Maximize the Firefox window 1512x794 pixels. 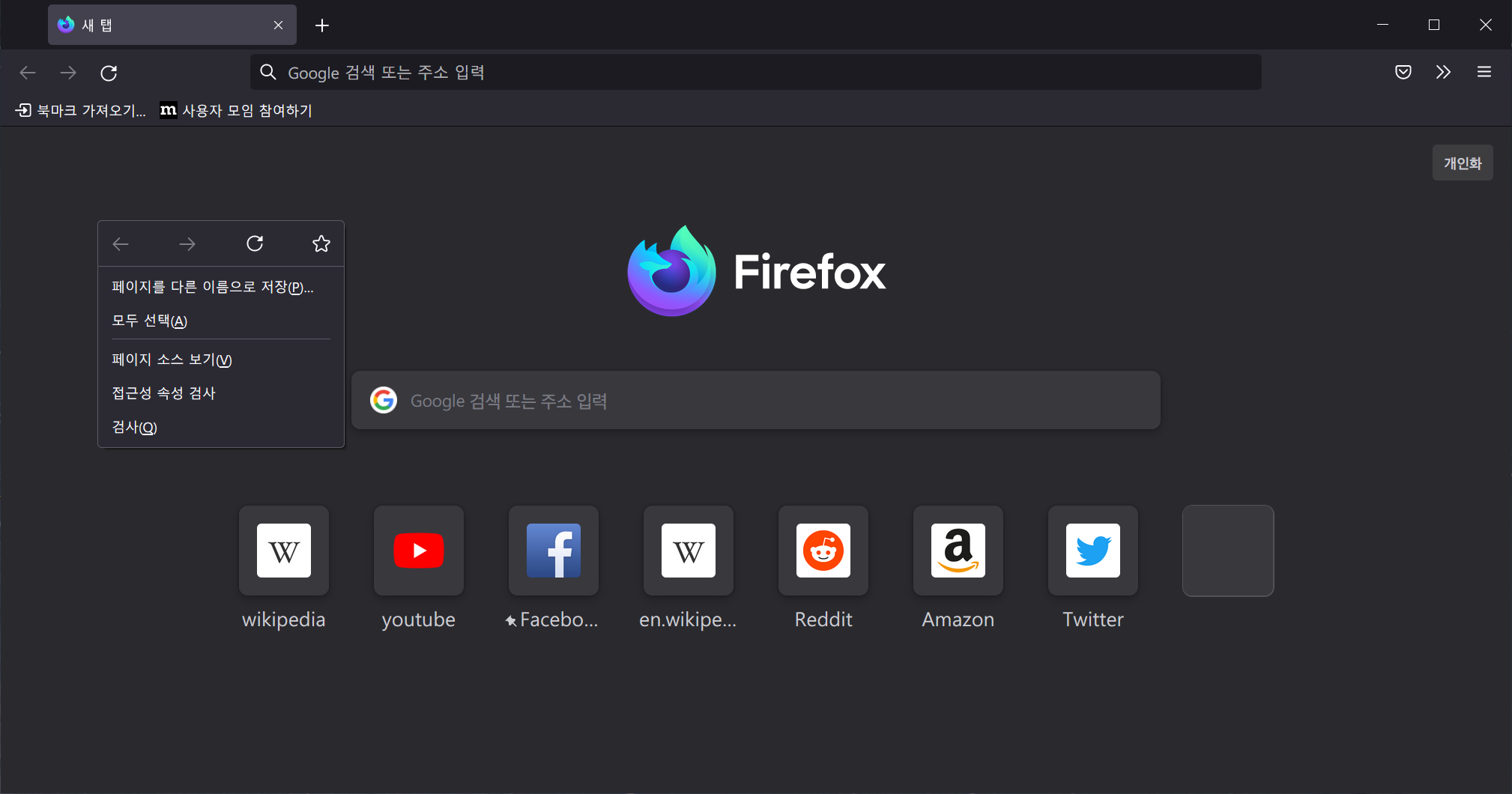click(1434, 25)
